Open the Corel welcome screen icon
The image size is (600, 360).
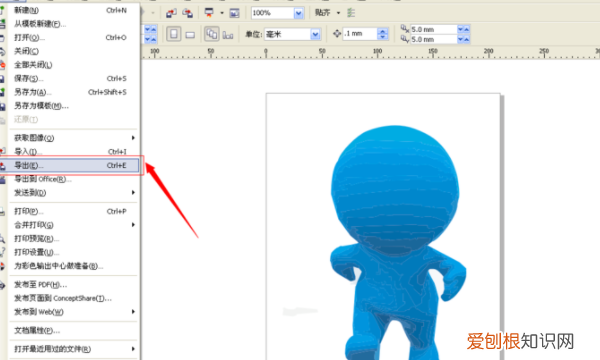pyautogui.click(x=234, y=13)
